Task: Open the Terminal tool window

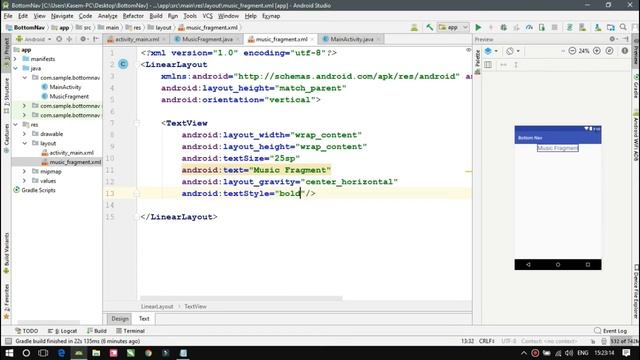Action: coord(130,331)
